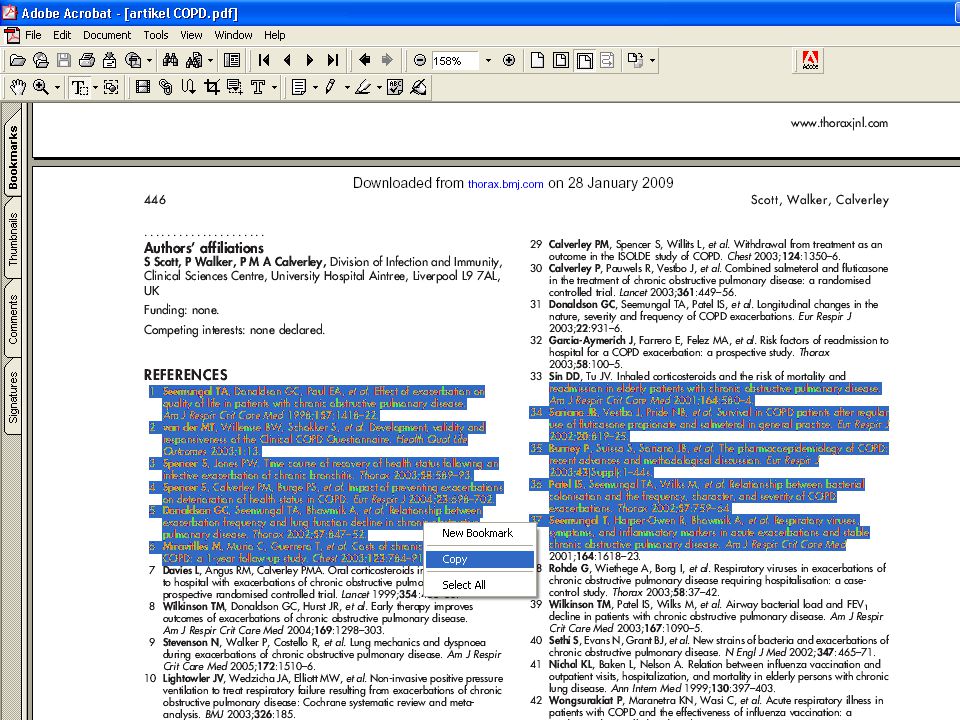The width and height of the screenshot is (960, 720).
Task: Select the Text Select tool
Action: click(79, 87)
